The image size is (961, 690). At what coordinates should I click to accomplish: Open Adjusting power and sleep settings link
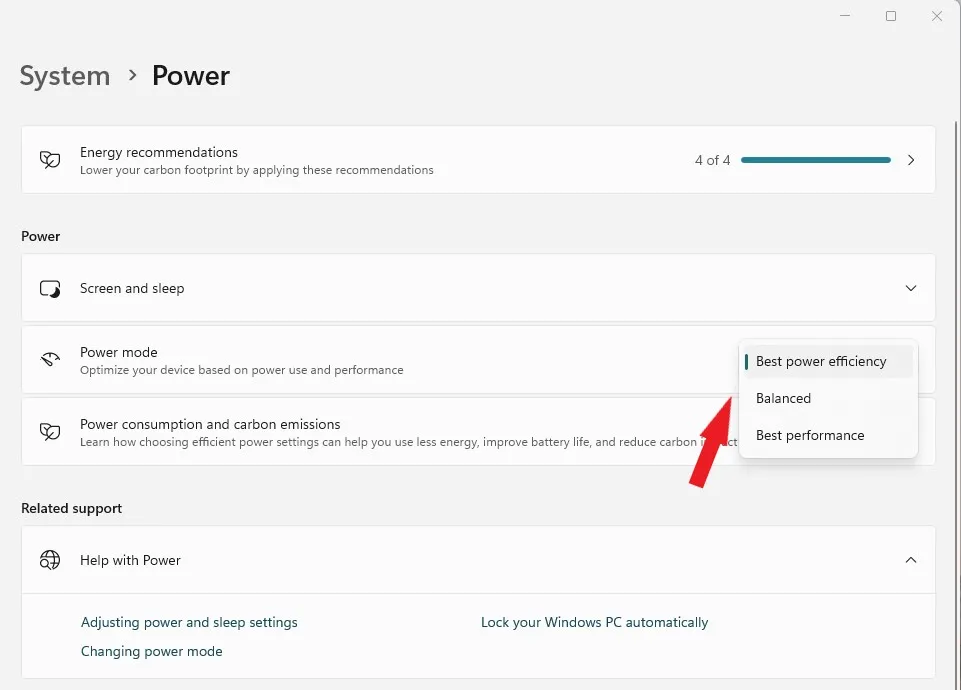(189, 622)
